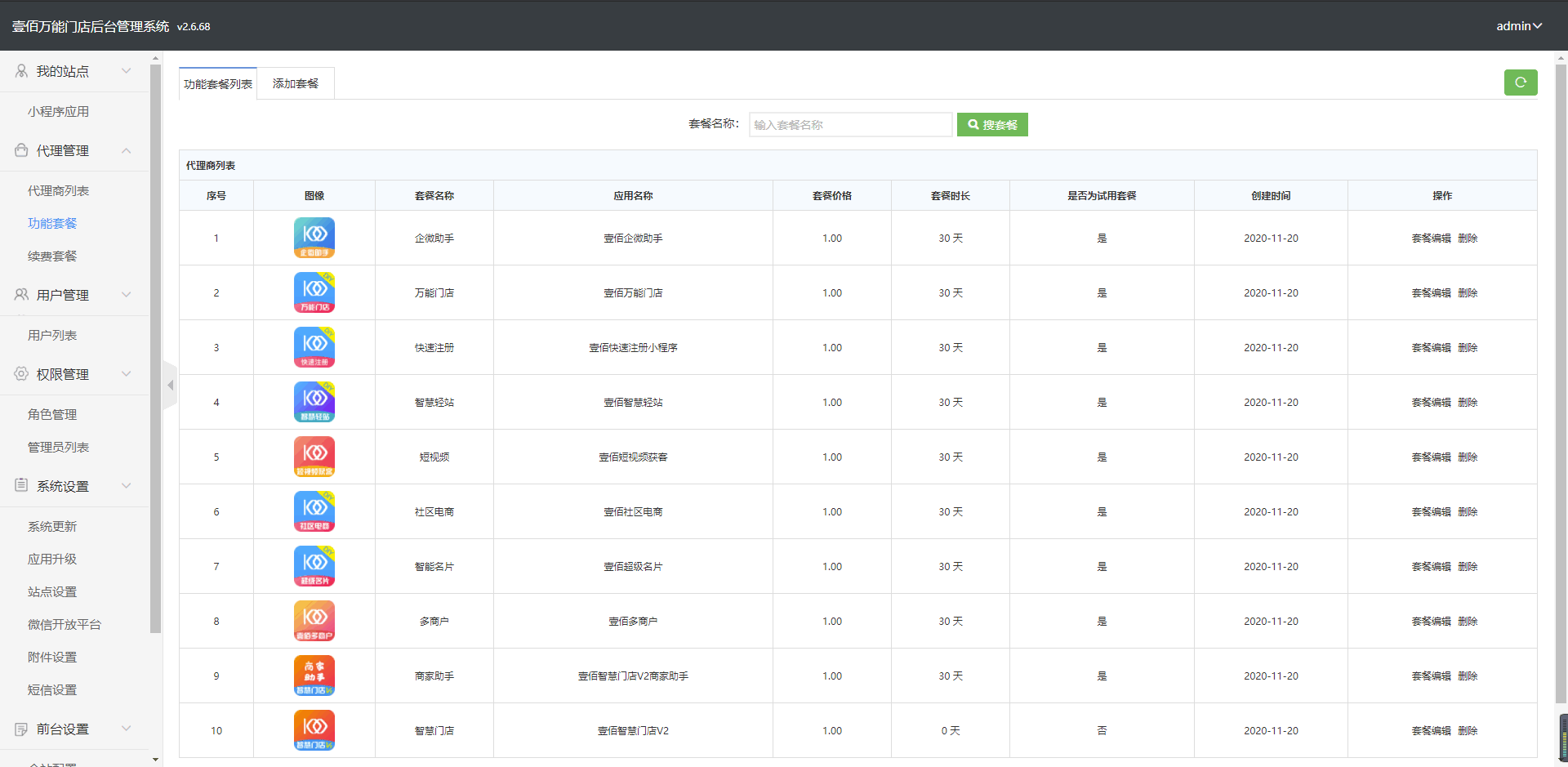Toggle the 权限管理 menu chevron

pyautogui.click(x=127, y=373)
